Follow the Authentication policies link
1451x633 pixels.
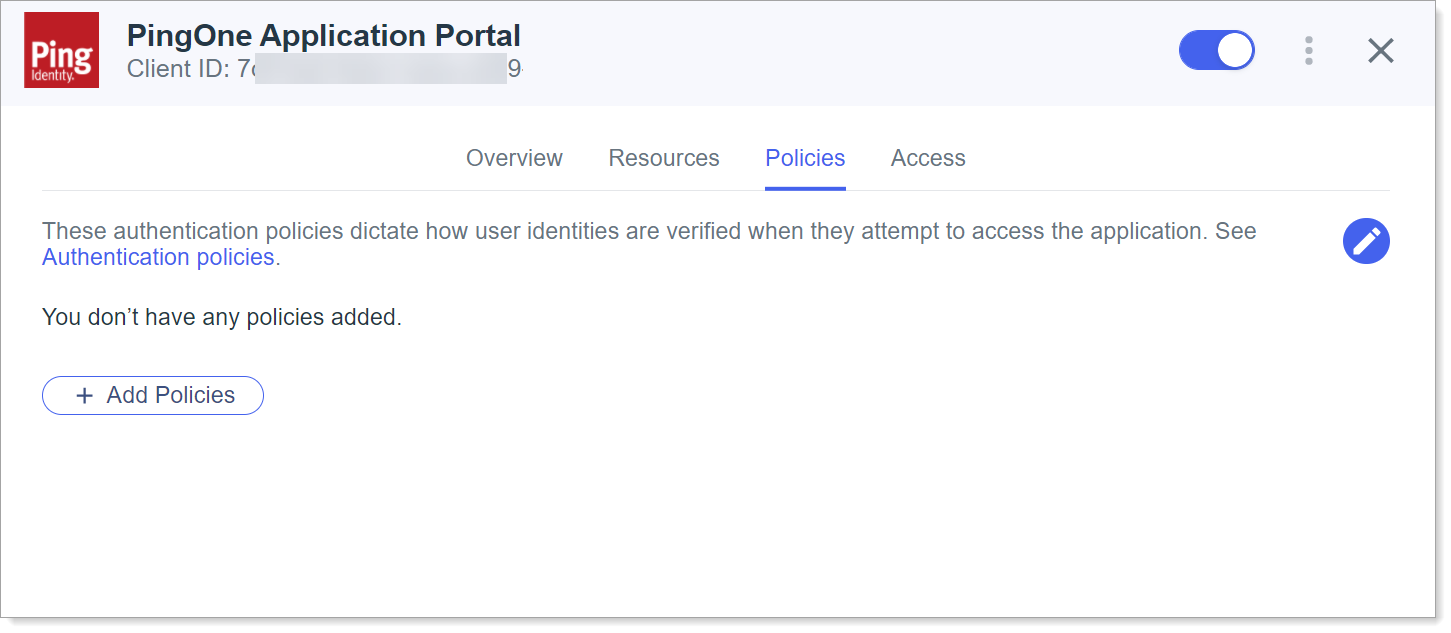(x=158, y=257)
